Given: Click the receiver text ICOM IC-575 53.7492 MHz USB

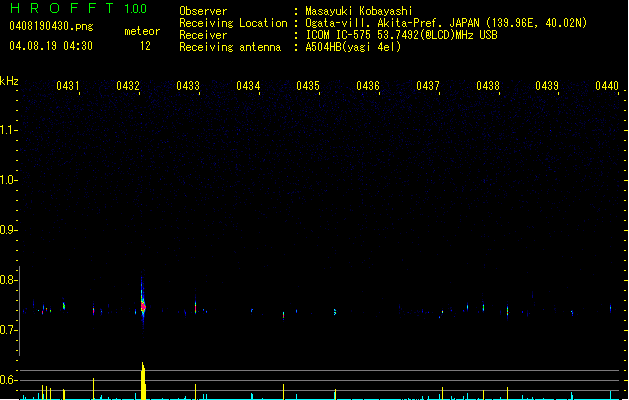Looking at the screenshot, I should tap(401, 35).
